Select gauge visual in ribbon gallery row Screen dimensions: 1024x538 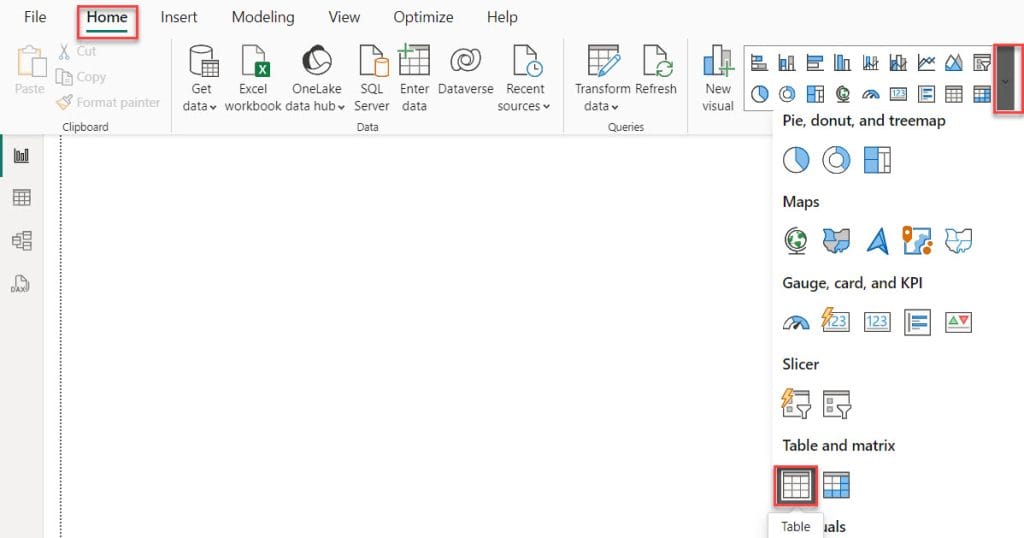click(871, 94)
